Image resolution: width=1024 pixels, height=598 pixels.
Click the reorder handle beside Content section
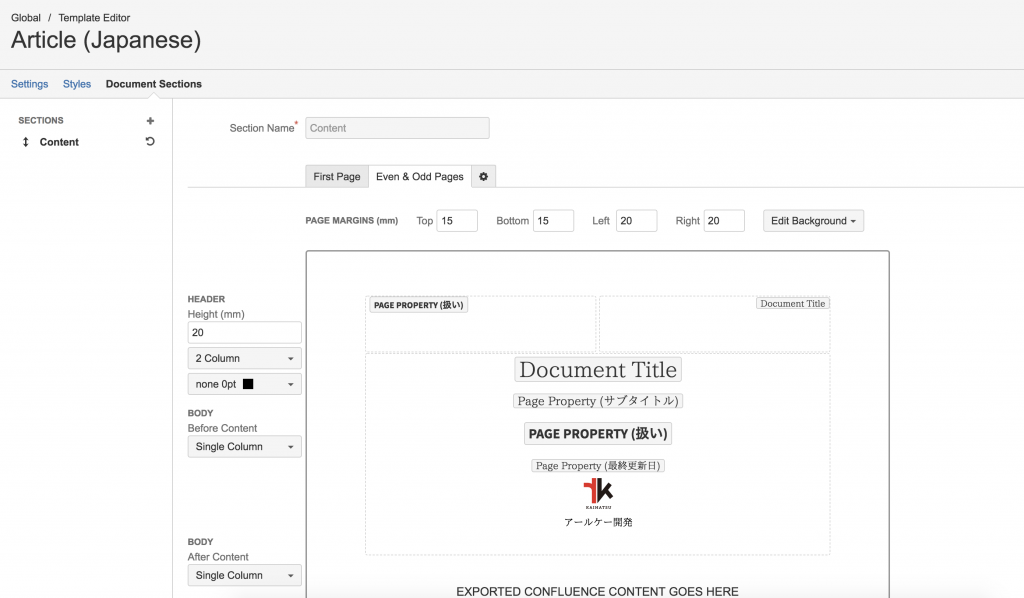(x=25, y=142)
